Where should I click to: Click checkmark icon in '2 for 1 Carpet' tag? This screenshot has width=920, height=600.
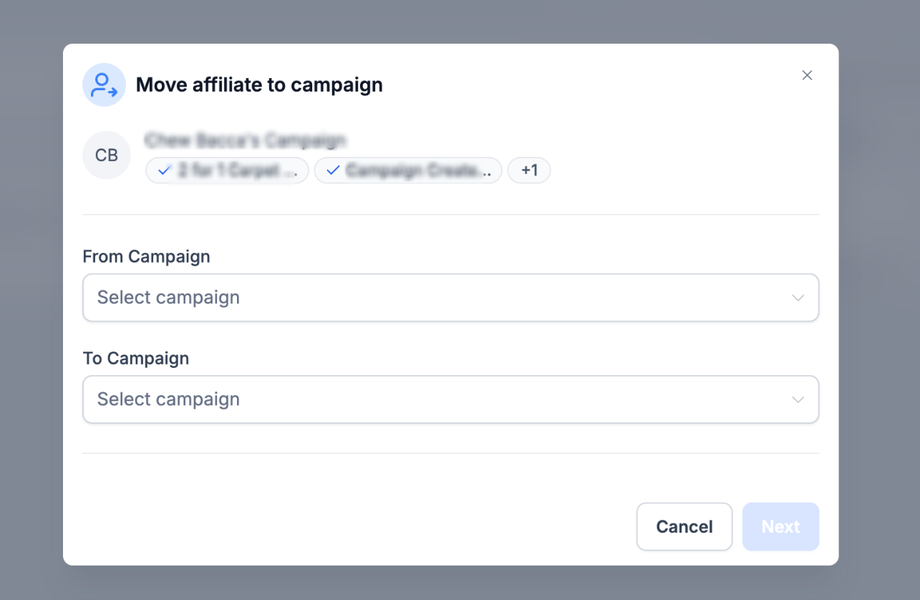coord(164,170)
